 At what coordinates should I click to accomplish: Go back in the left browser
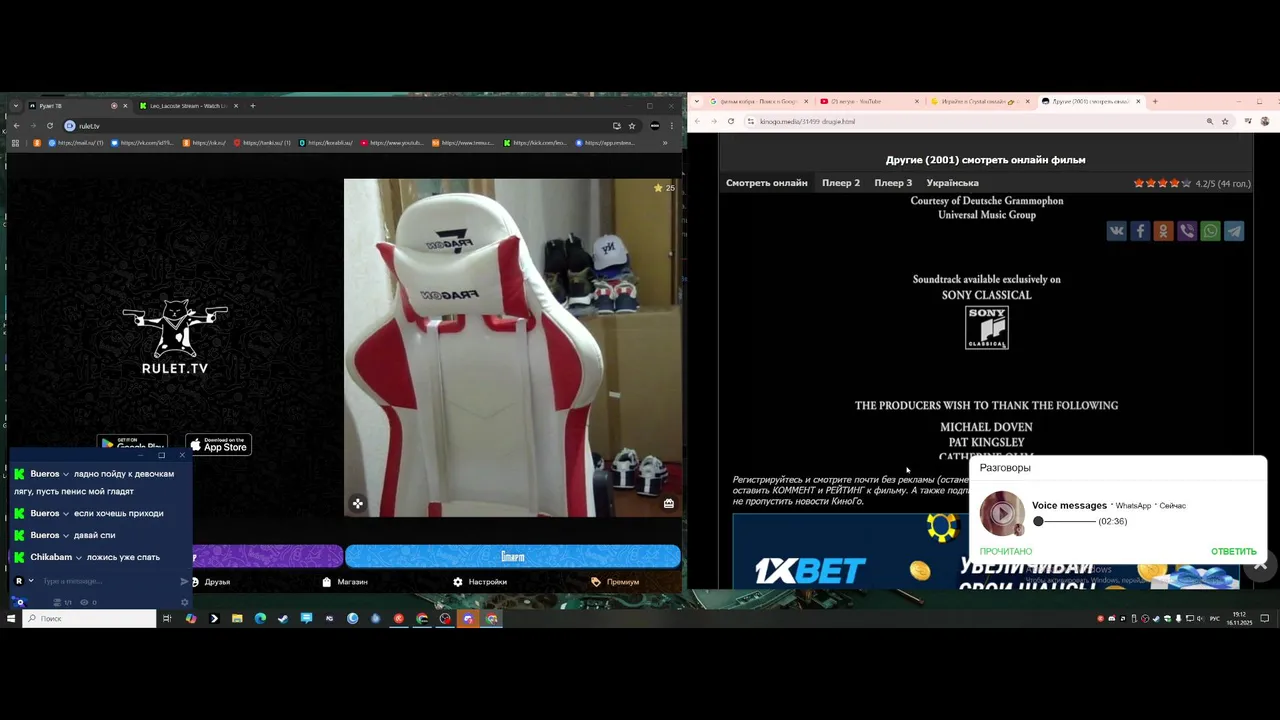[16, 126]
